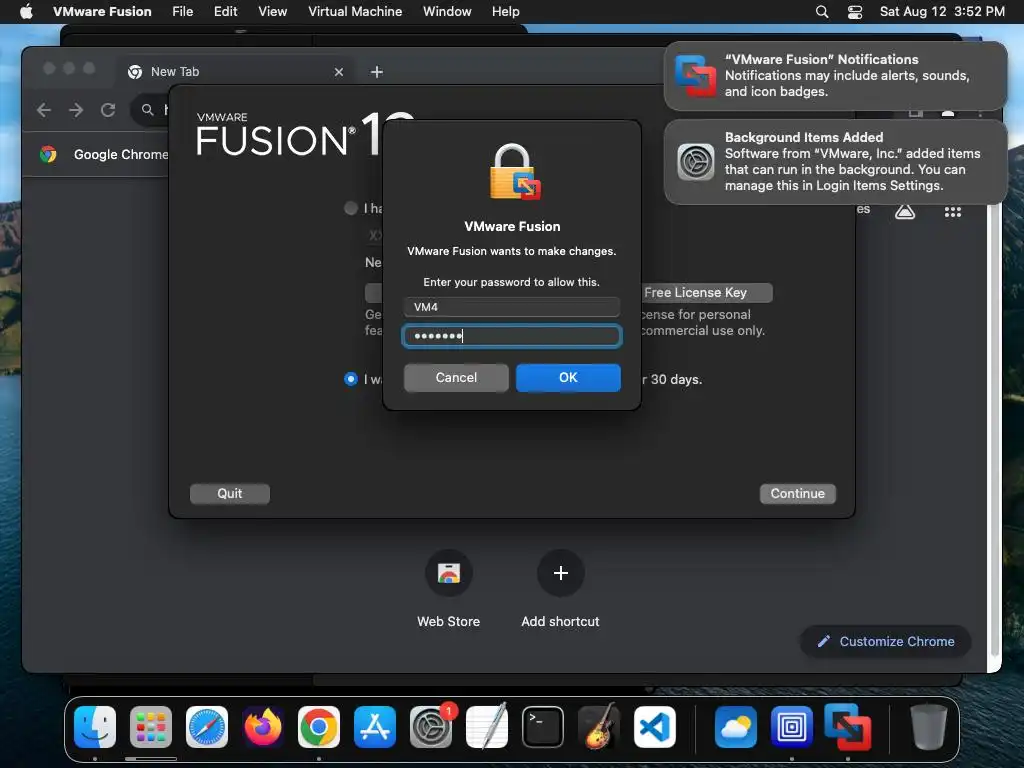Click VMware Fusion icon in the Dock
This screenshot has height=768, width=1024.
[848, 727]
